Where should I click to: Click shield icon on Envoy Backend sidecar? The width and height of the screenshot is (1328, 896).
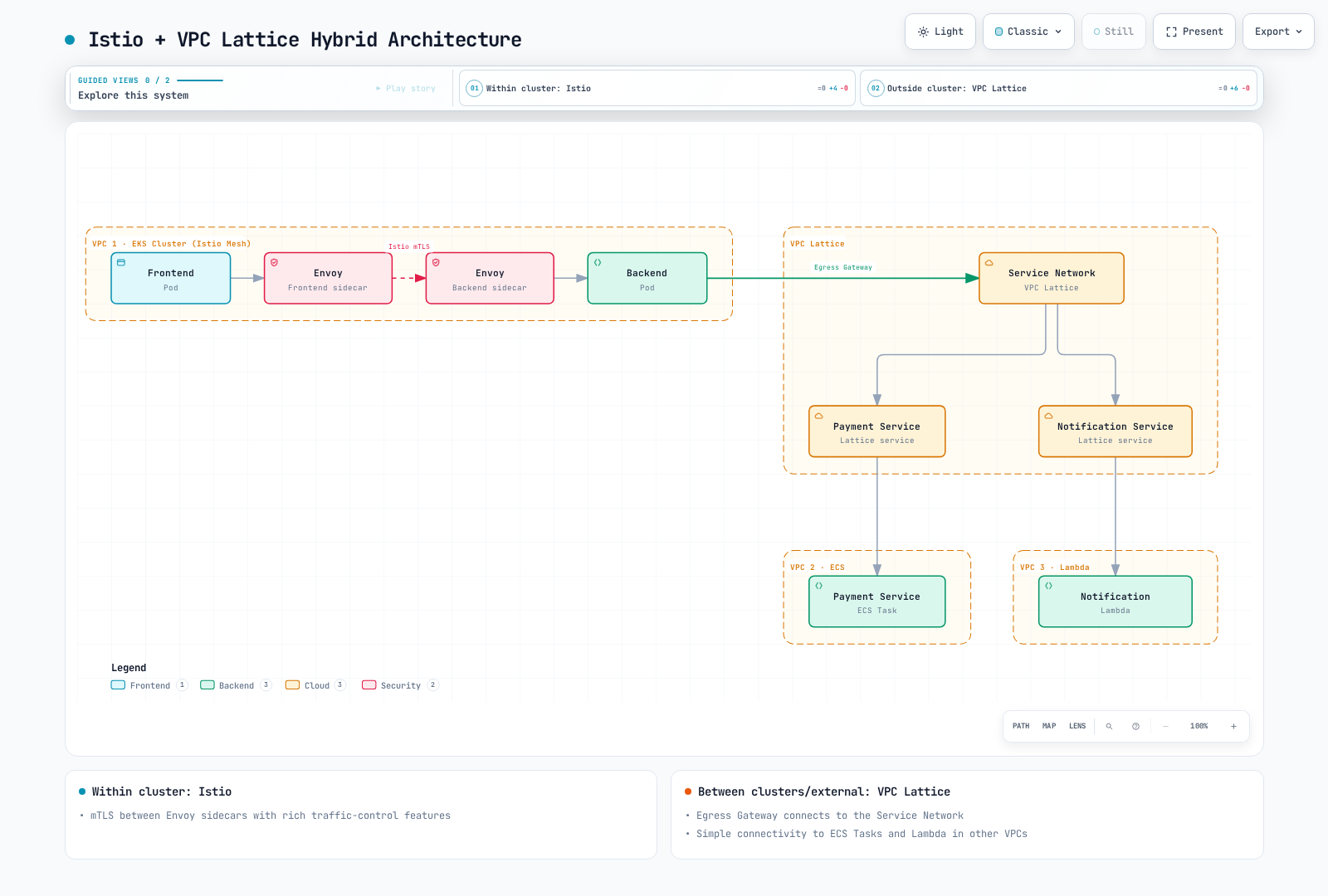coord(436,262)
